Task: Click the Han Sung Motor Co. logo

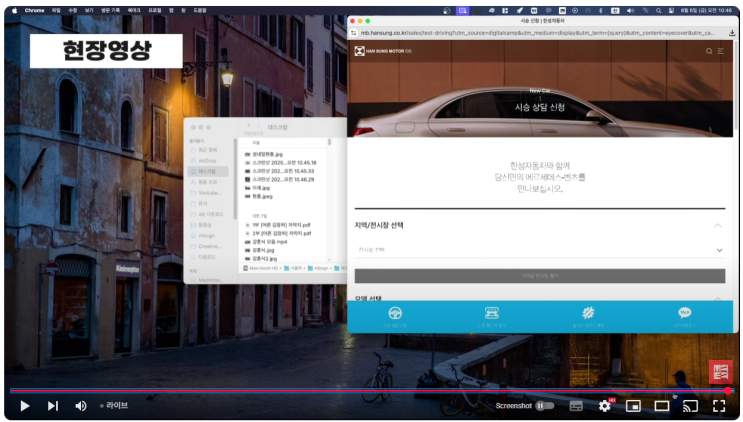Action: (383, 51)
